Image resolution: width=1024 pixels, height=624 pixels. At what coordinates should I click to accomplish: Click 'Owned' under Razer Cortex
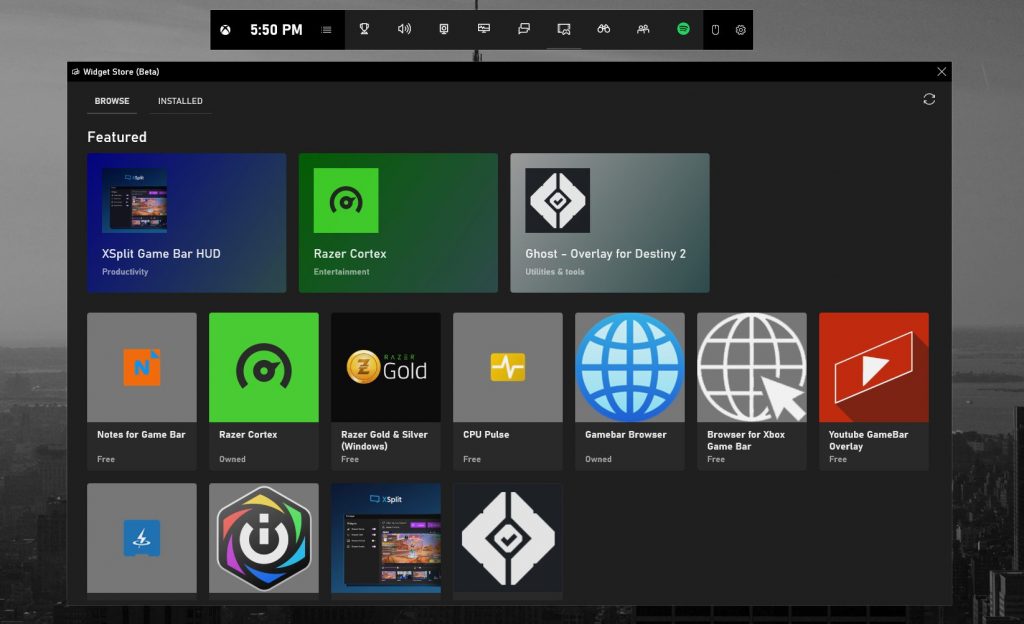coord(232,460)
